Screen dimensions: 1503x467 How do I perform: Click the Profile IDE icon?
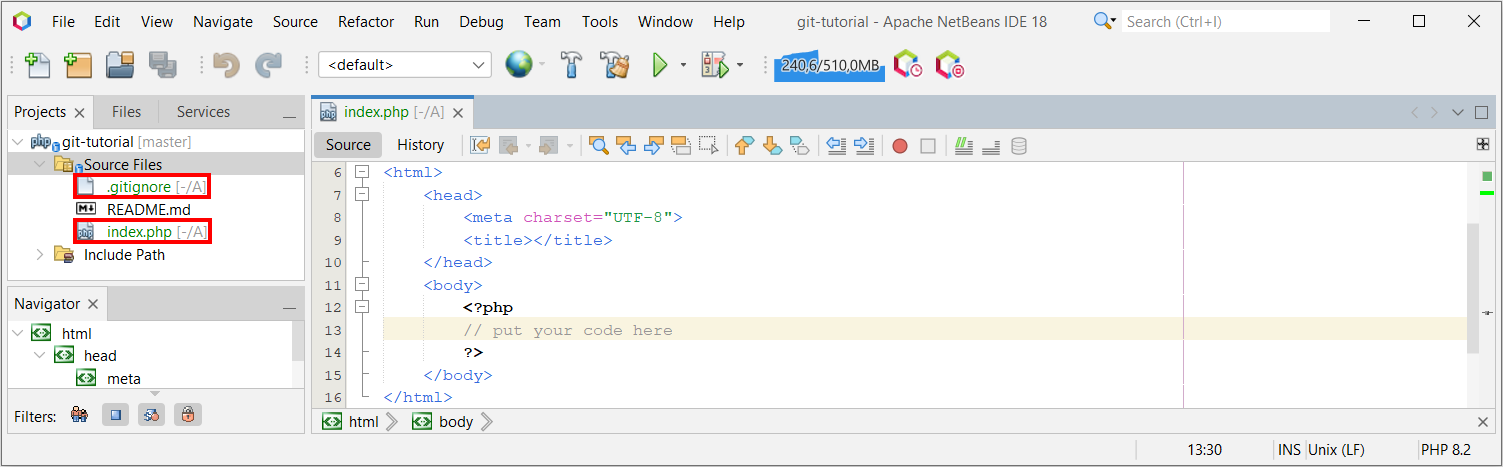pyautogui.click(x=907, y=65)
